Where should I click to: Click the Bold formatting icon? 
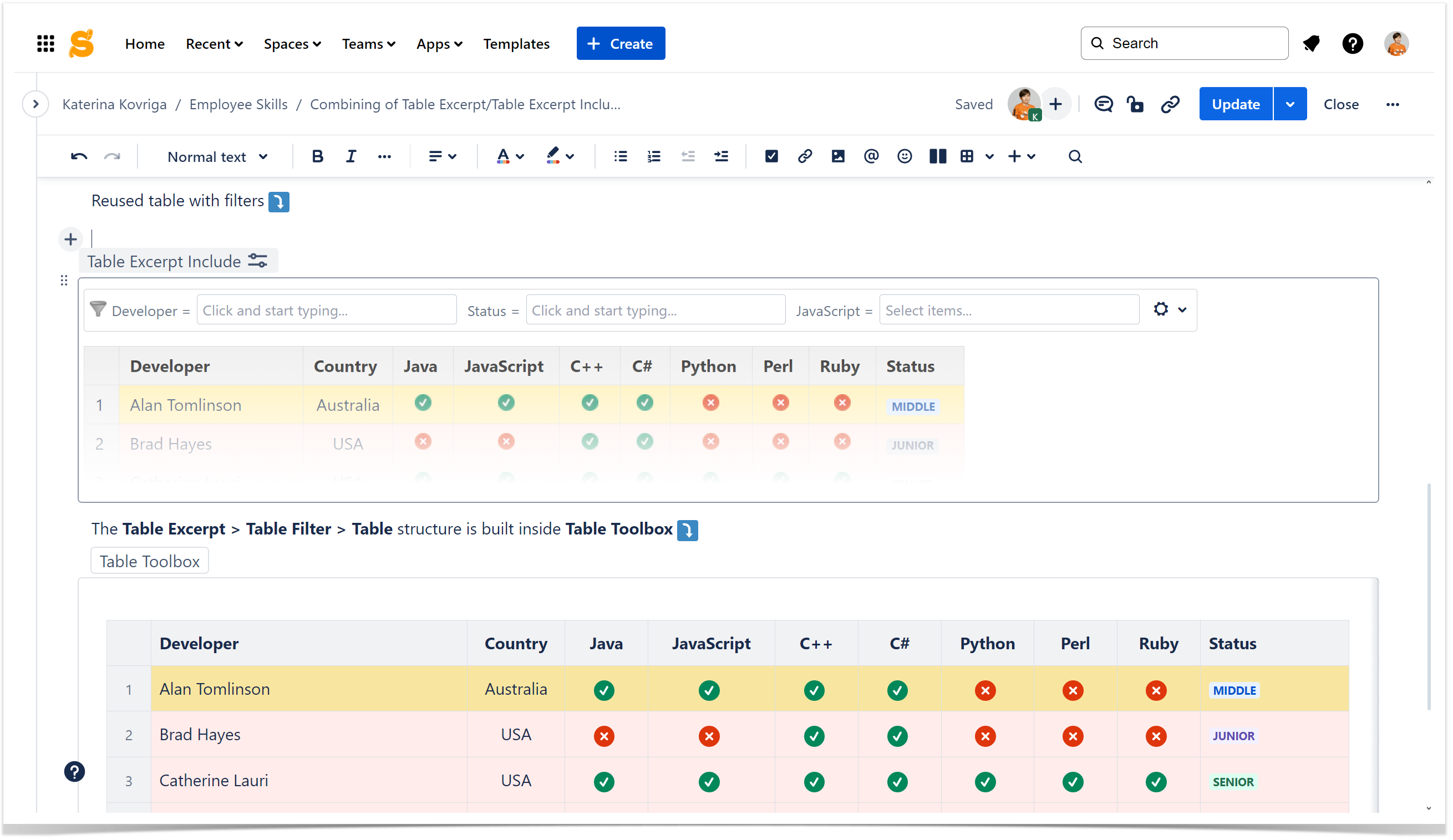coord(317,156)
